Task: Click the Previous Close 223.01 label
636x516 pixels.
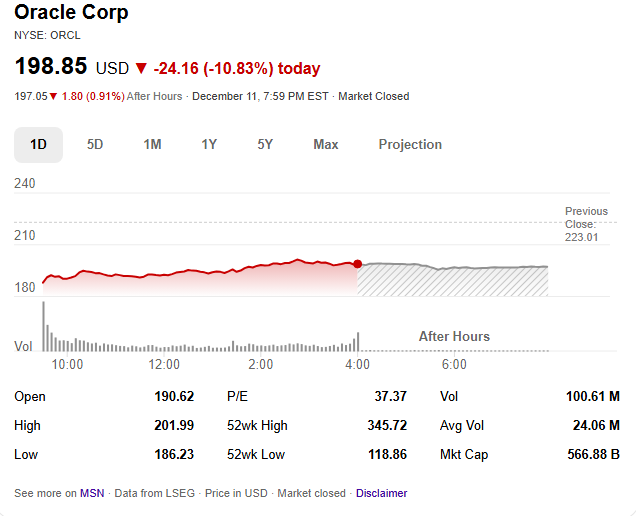Action: tap(586, 224)
